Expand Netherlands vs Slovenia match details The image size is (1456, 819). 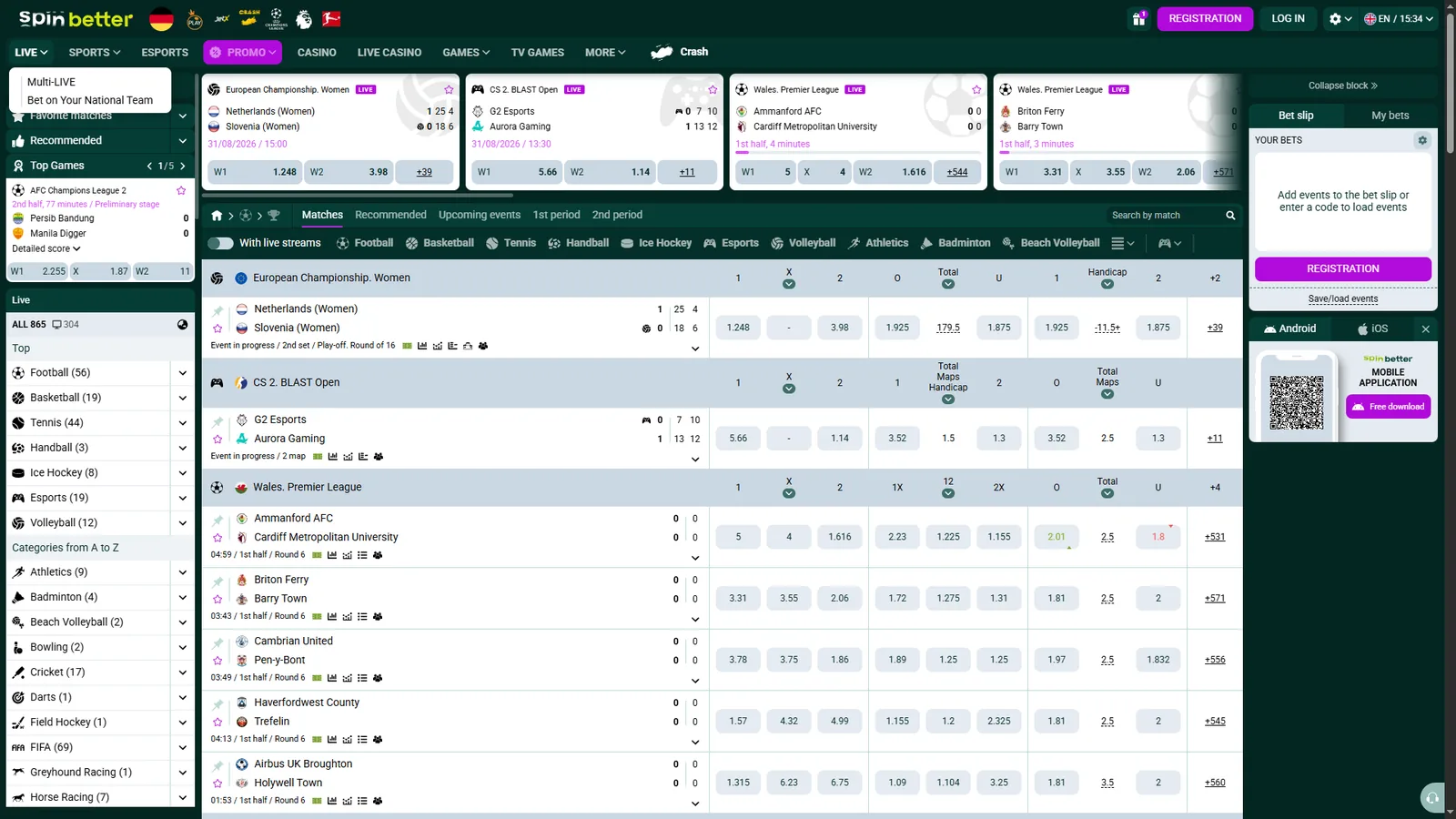[x=695, y=349]
